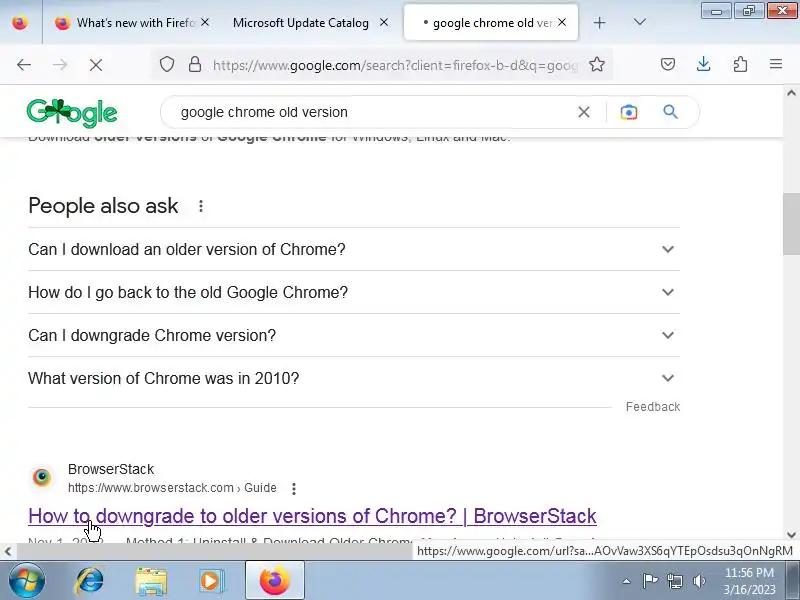This screenshot has height=600, width=800.
Task: Click the vertical scrollbar up arrow
Action: (791, 93)
